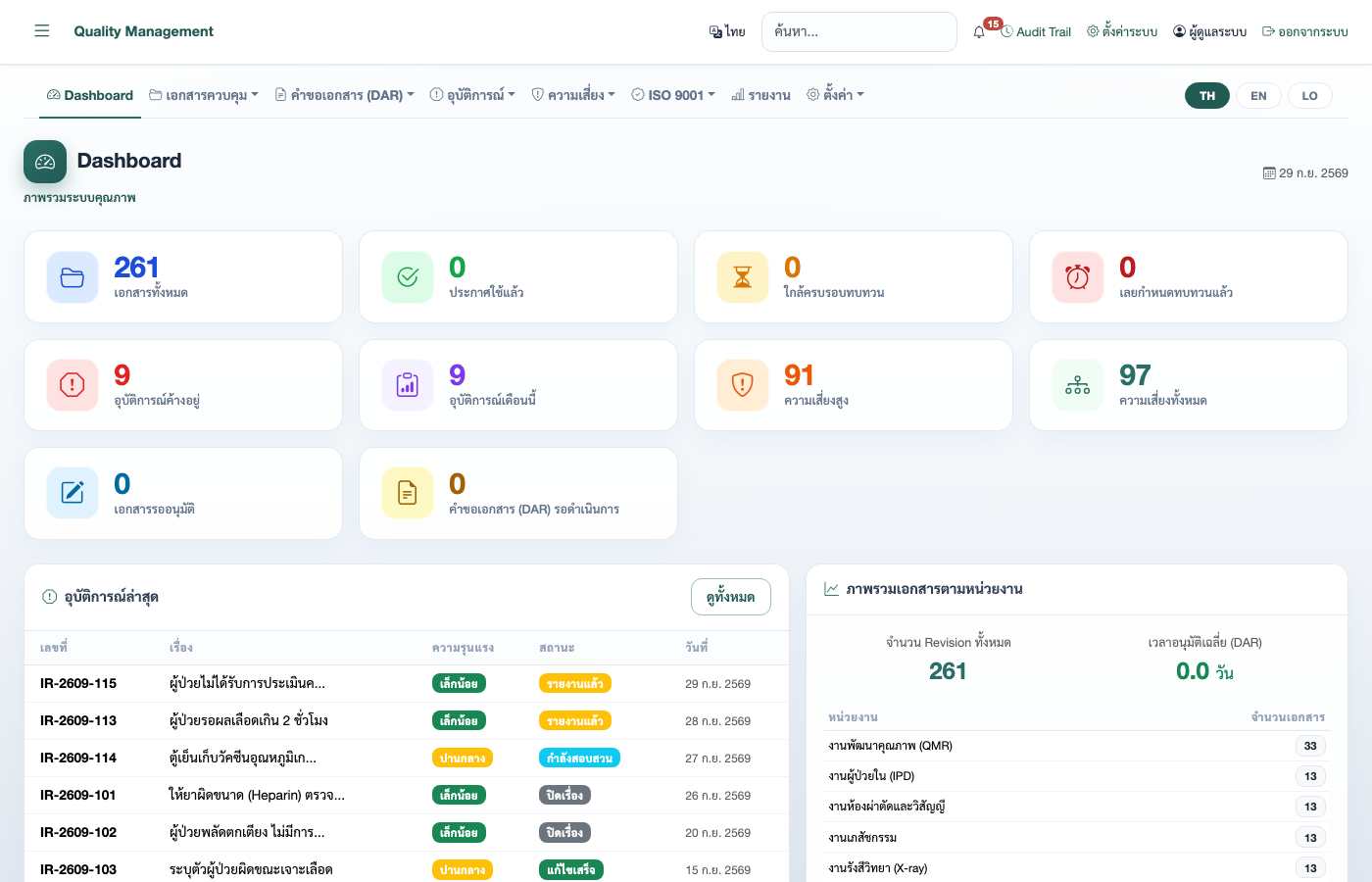
Task: Open the hamburger sidebar menu
Action: point(42,31)
